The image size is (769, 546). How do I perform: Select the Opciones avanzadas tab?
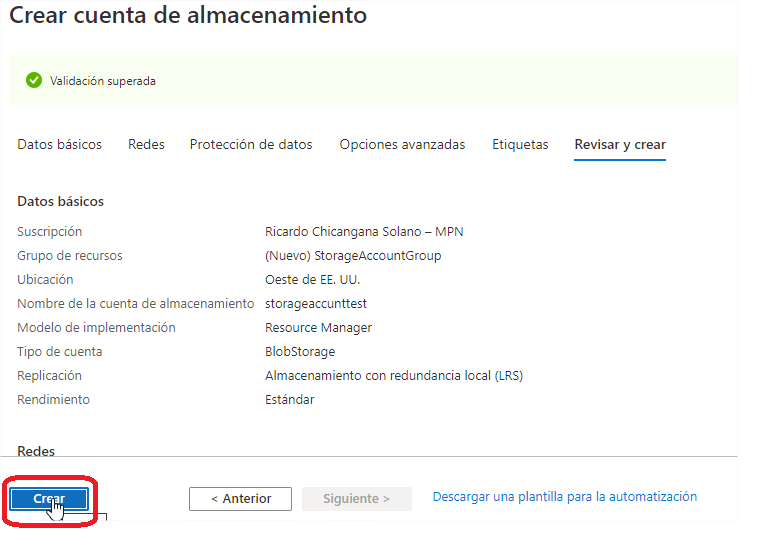(402, 145)
